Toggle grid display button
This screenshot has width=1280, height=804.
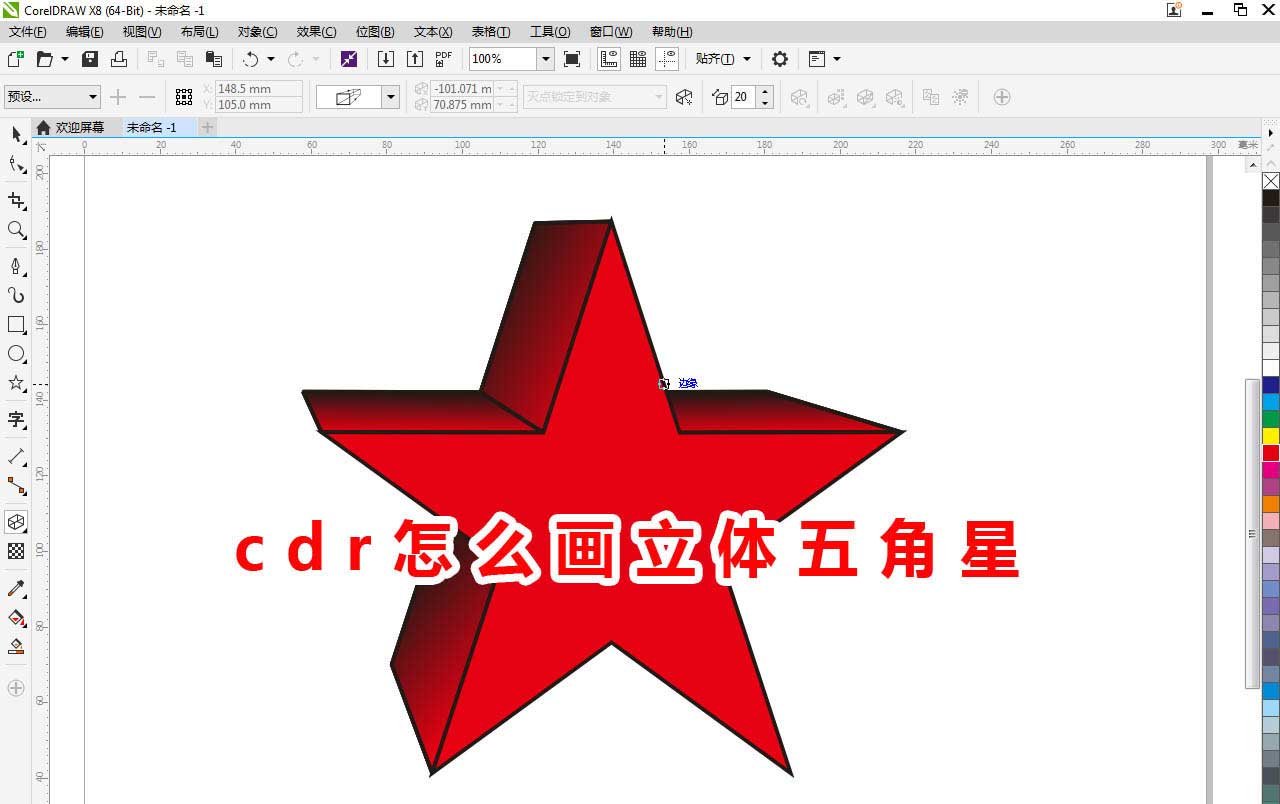click(637, 59)
